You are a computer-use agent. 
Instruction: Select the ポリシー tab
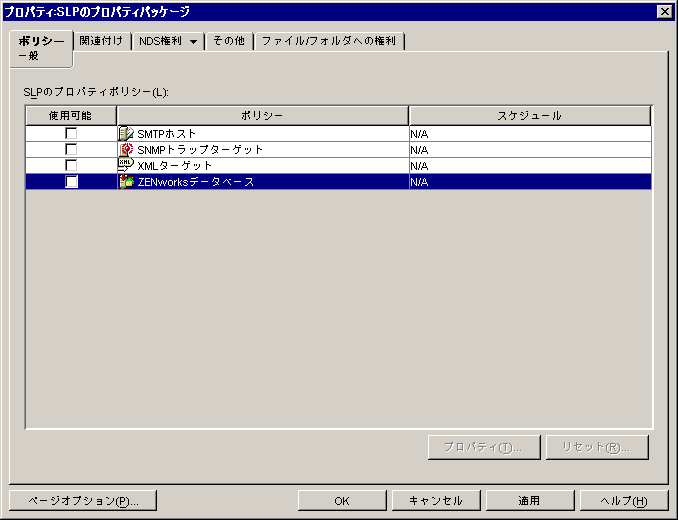(41, 48)
